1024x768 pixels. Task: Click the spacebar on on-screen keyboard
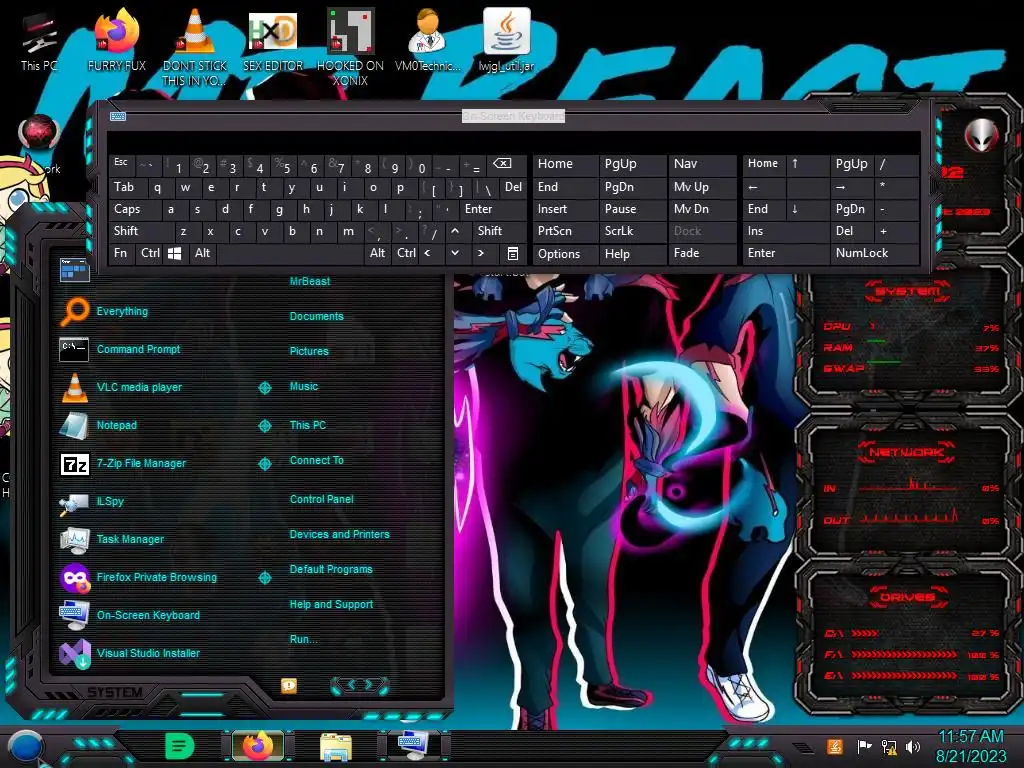tap(291, 253)
